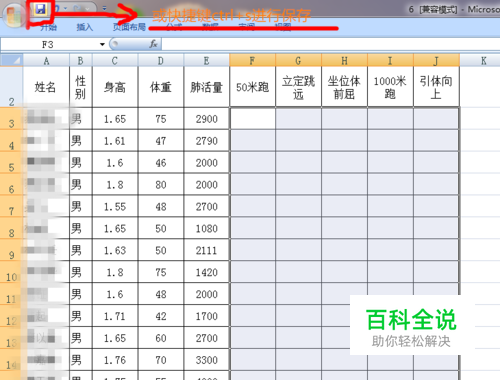This screenshot has width=500, height=380.
Task: Select column B header
Action: [81, 60]
